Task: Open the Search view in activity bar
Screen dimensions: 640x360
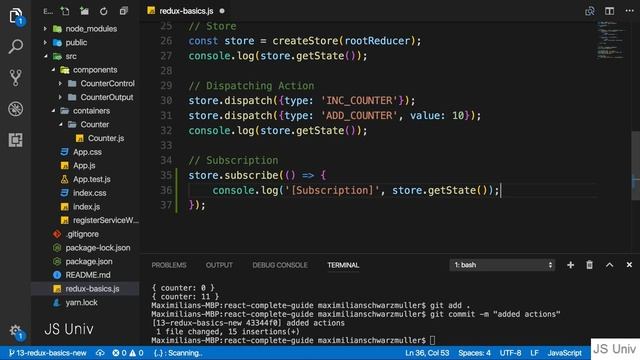Action: pyautogui.click(x=16, y=47)
